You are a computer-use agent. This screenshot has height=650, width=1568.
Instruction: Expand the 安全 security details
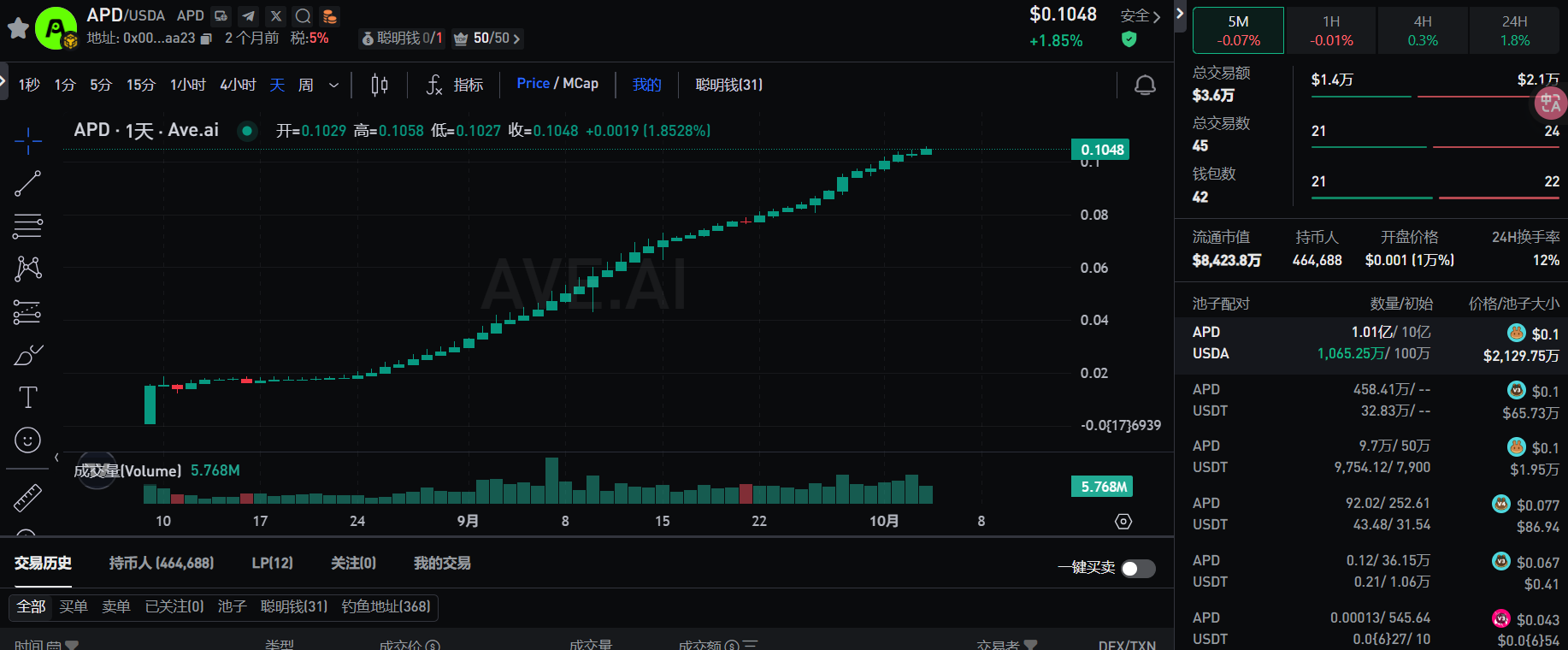click(x=1141, y=16)
